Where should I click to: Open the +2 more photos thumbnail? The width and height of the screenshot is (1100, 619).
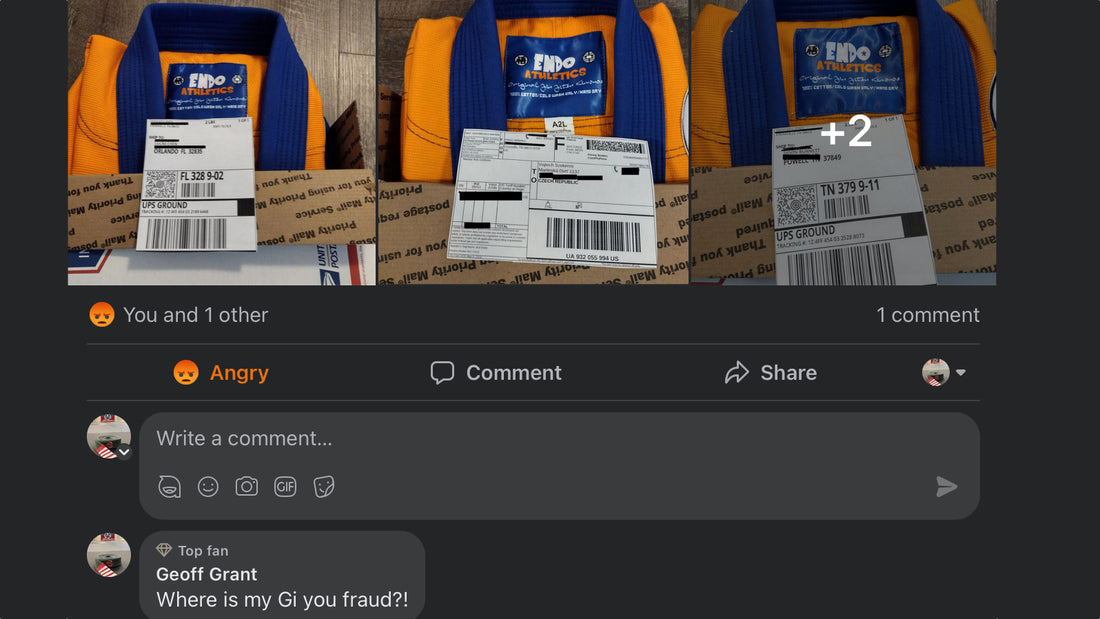coord(843,142)
